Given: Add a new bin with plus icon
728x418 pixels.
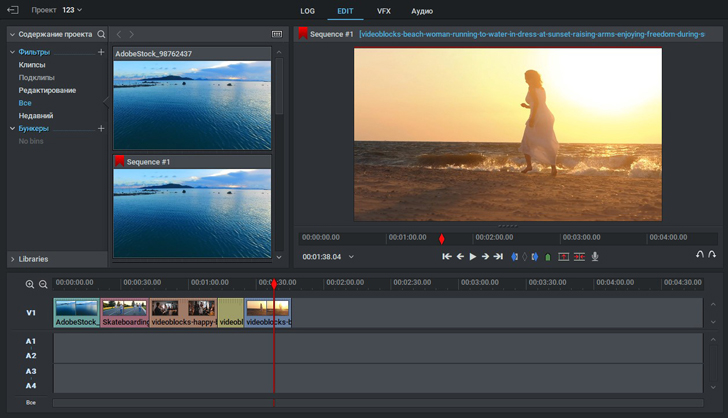Looking at the screenshot, I should [101, 129].
